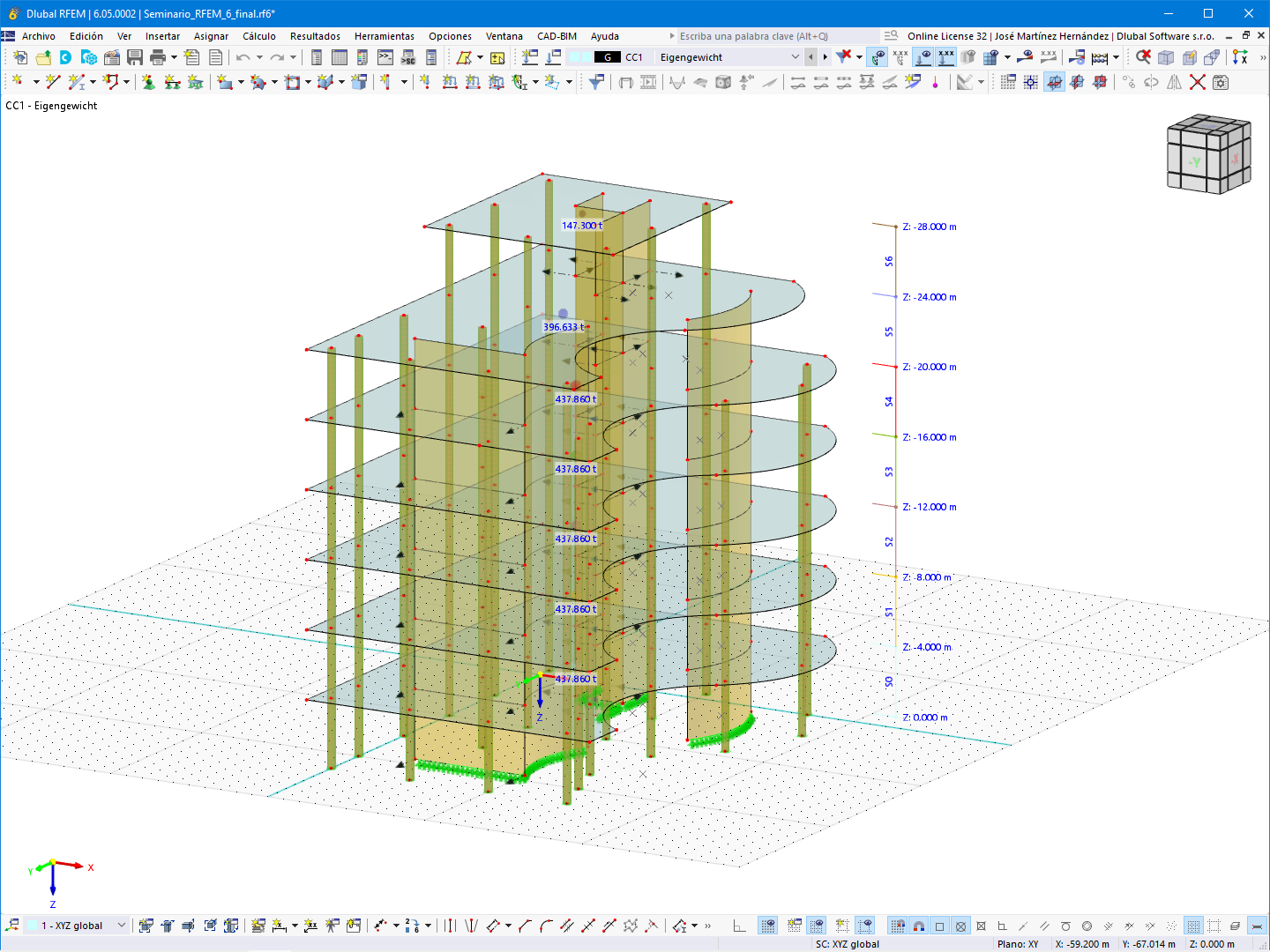
Task: Click the new solid tool icon
Action: click(359, 82)
